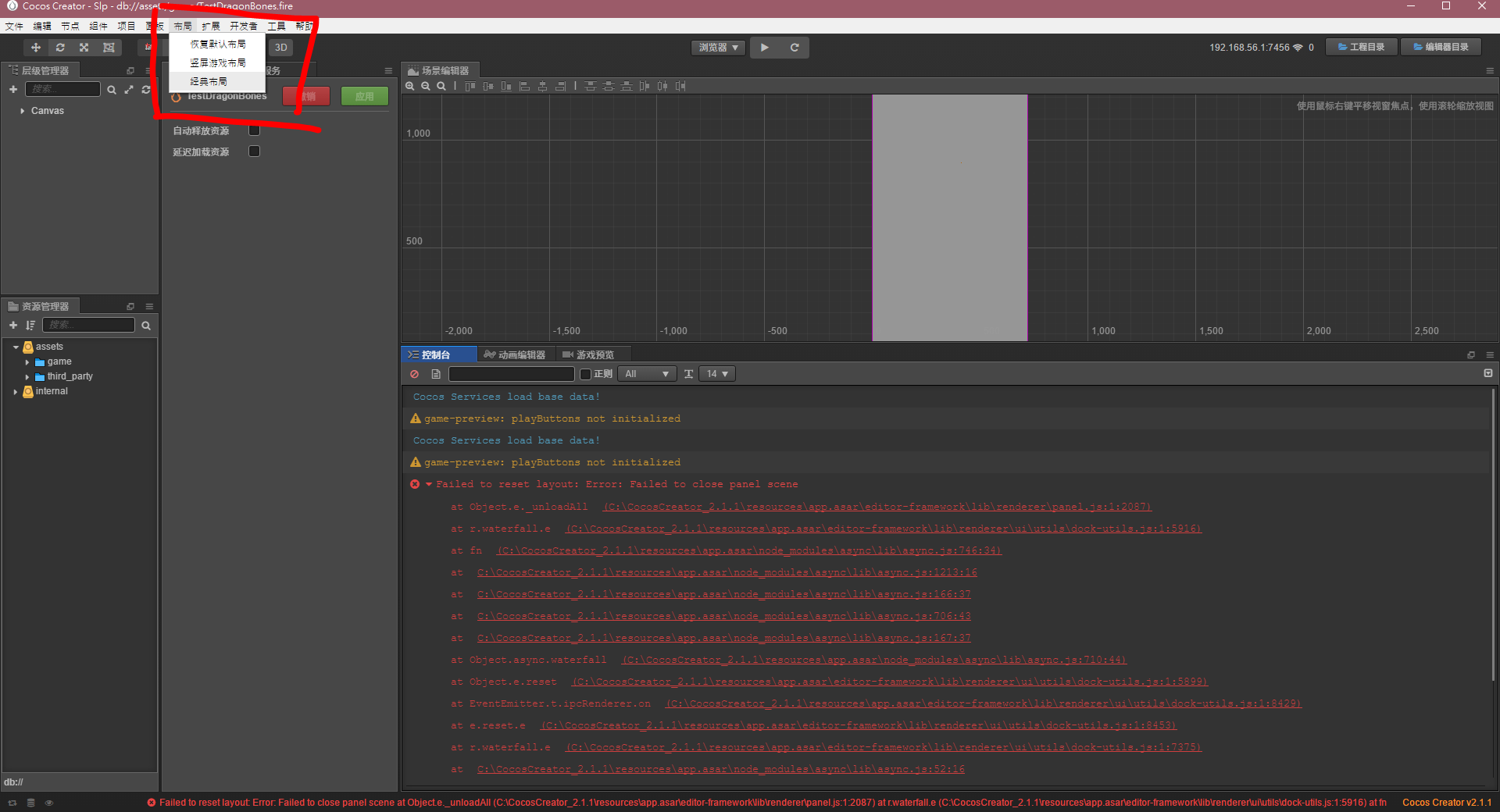Image resolution: width=1500 pixels, height=812 pixels.
Task: Click the asset search magnifier icon
Action: pos(146,326)
